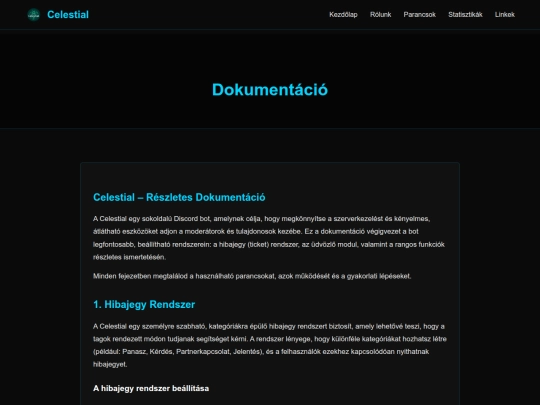Click the 'A hibajegy rendszer beállítása' subheading
This screenshot has width=540, height=405.
coord(151,388)
